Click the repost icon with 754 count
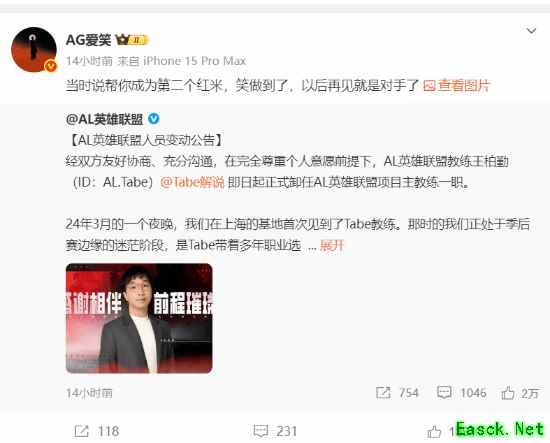The image size is (550, 443). [383, 393]
